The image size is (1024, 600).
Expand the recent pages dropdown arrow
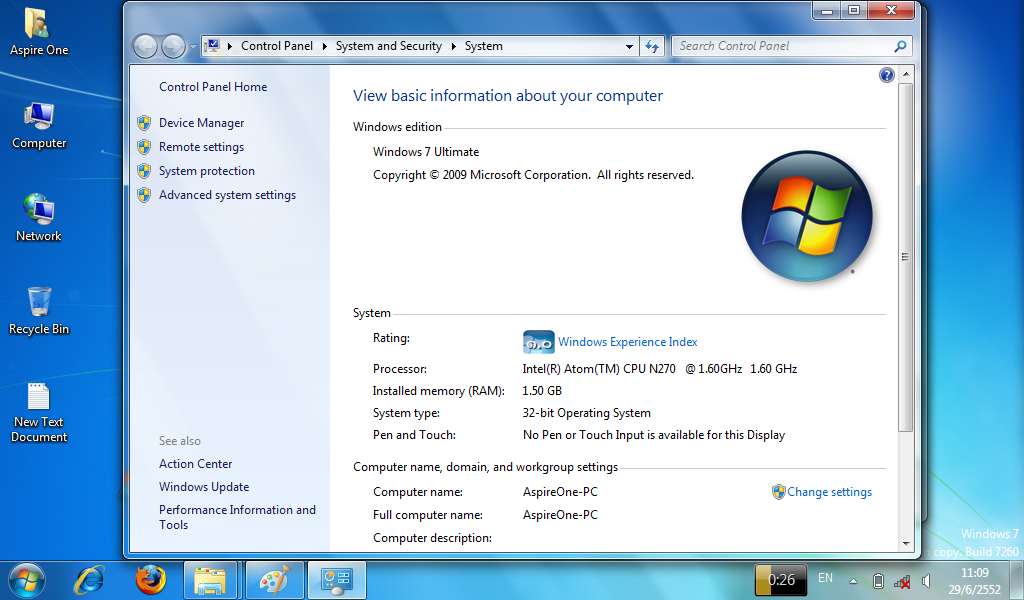[x=193, y=47]
